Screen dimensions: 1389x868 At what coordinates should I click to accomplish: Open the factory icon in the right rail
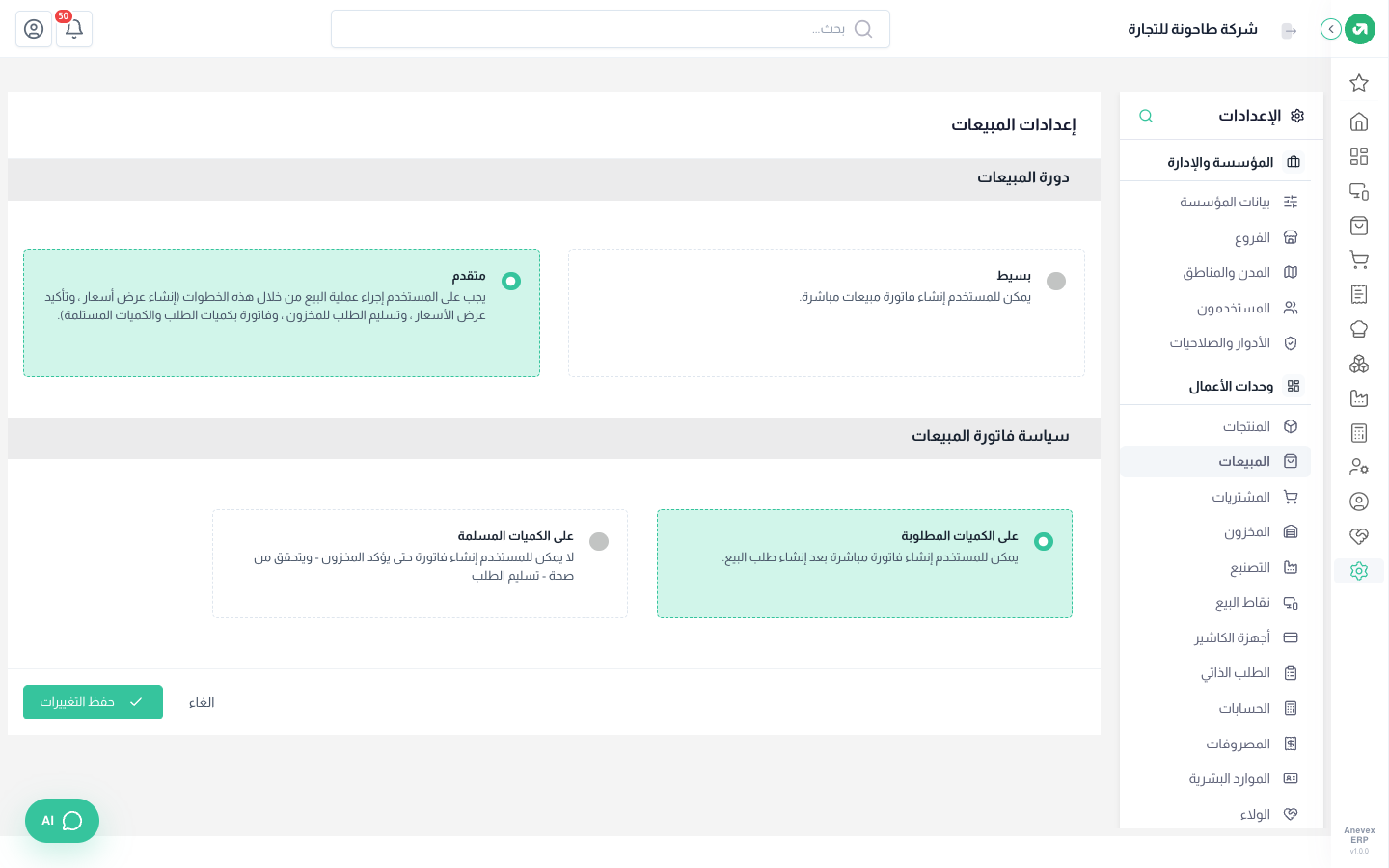(x=1359, y=398)
